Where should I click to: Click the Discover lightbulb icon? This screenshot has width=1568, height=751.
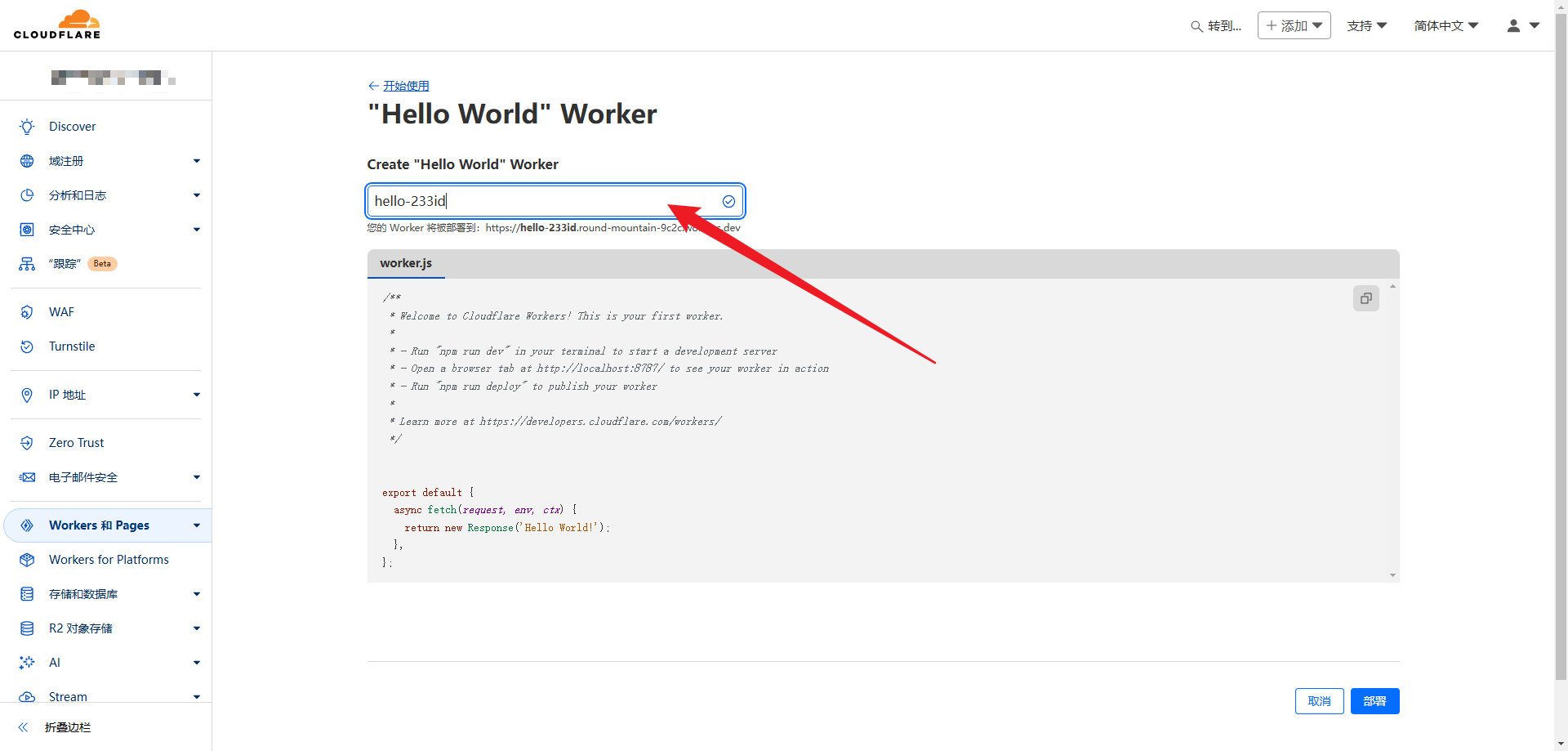pyautogui.click(x=27, y=127)
